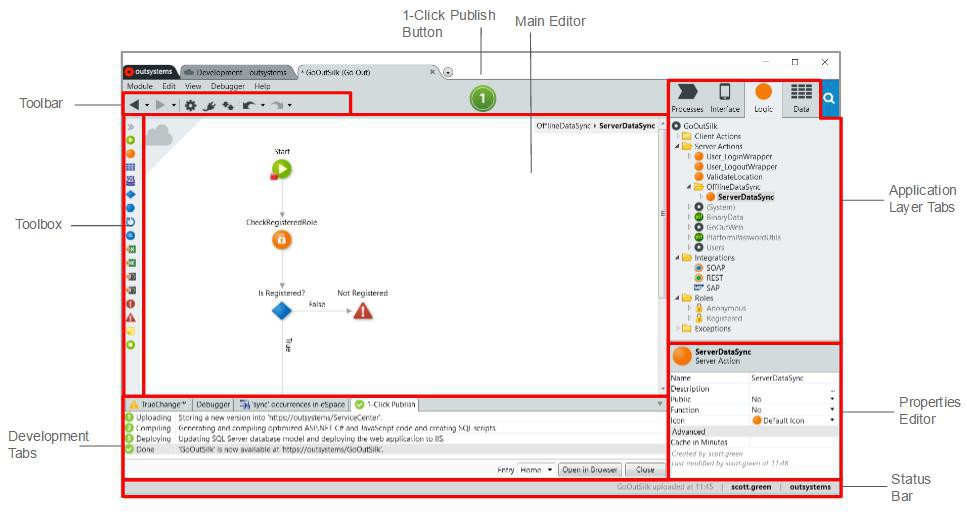Select the yellow Comment note tool
The image size is (967, 512).
[131, 331]
